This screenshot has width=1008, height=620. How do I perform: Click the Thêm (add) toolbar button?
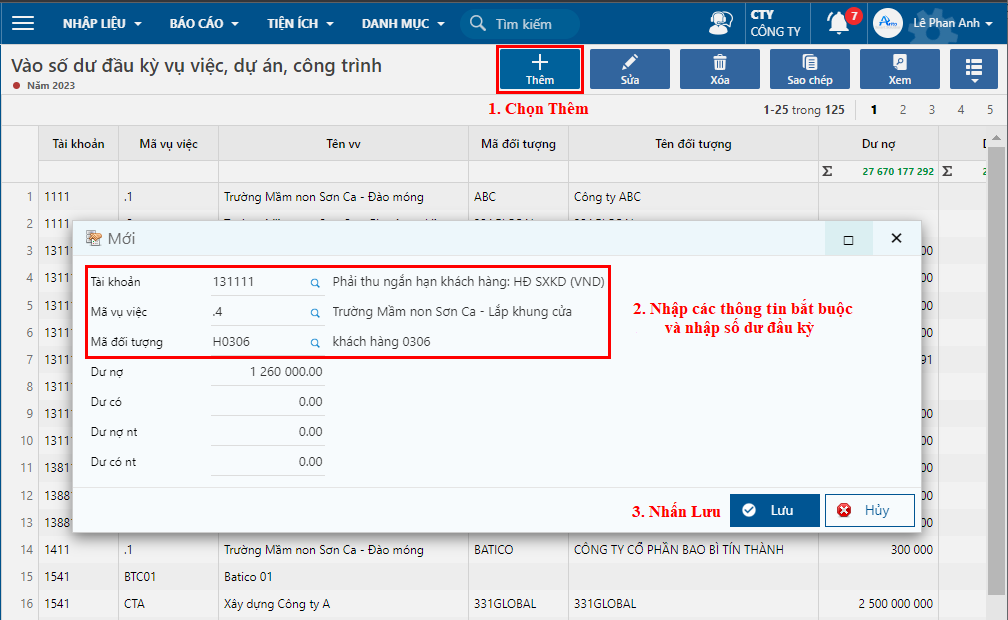tap(540, 69)
